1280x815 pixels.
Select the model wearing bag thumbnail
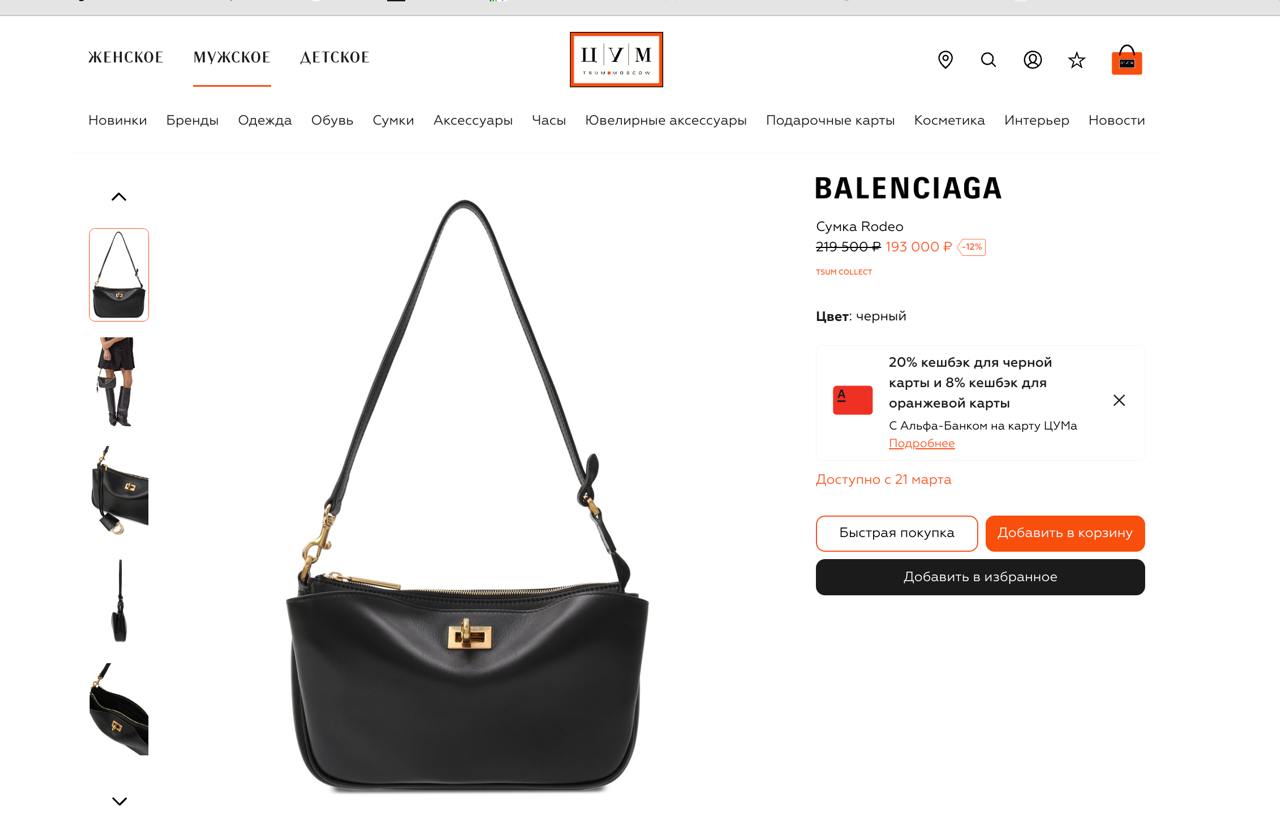point(119,382)
